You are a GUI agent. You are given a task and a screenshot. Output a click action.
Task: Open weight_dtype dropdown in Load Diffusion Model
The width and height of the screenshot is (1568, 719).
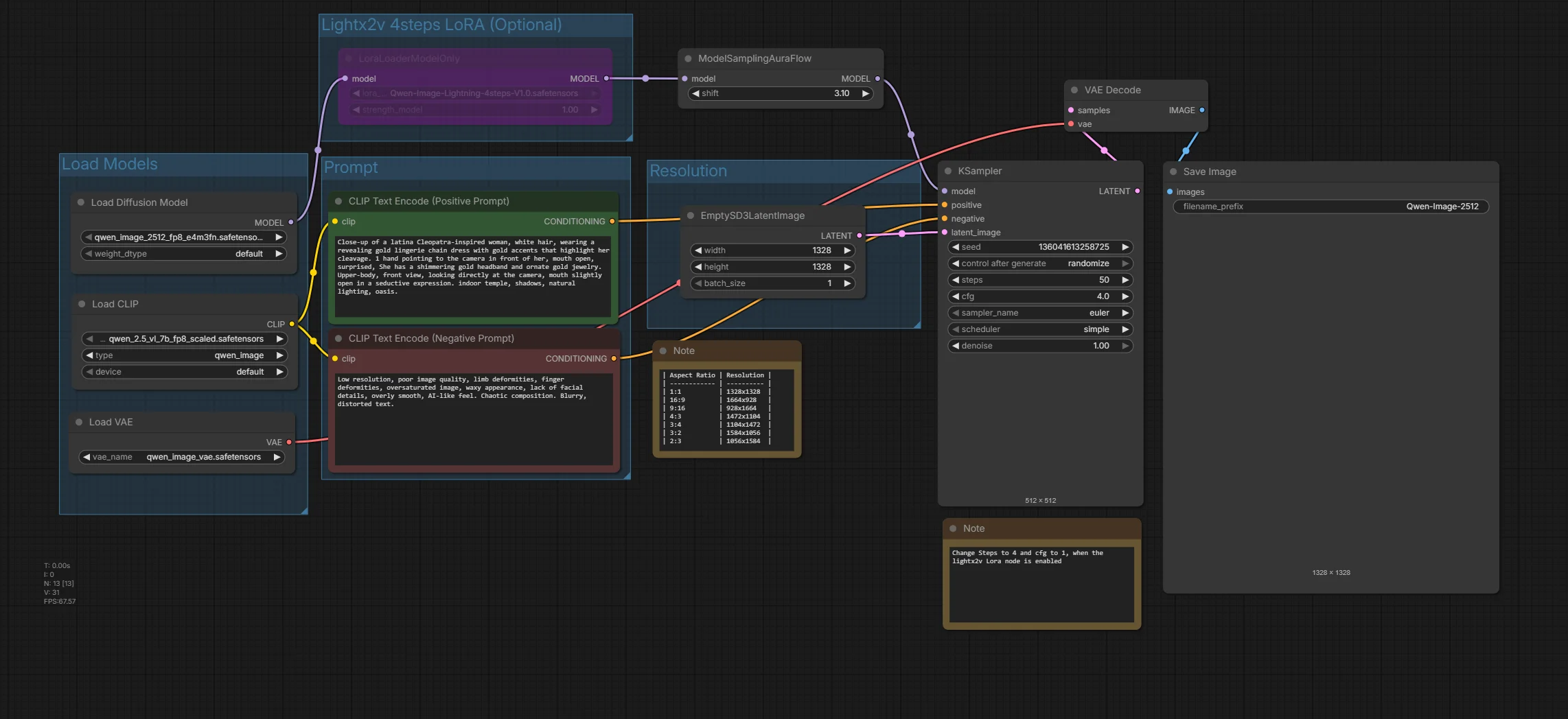[x=183, y=254]
